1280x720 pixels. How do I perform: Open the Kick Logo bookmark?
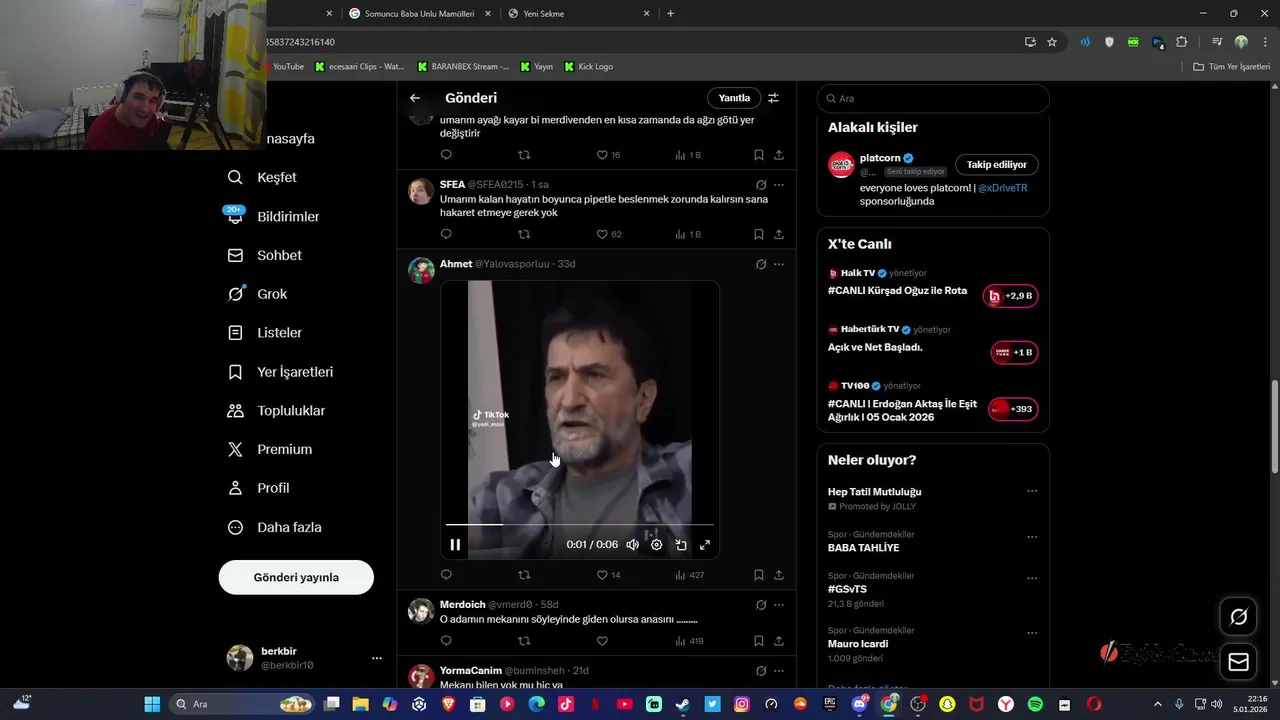click(589, 67)
